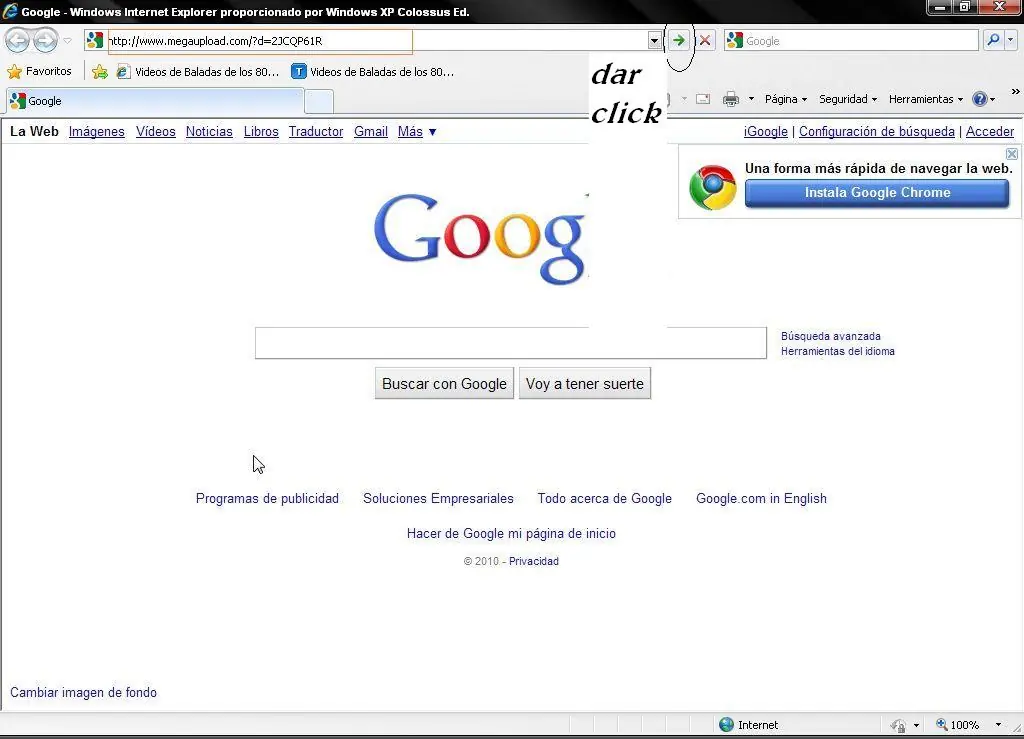The height and width of the screenshot is (739, 1024).
Task: Close the Chrome promo box
Action: [x=1012, y=154]
